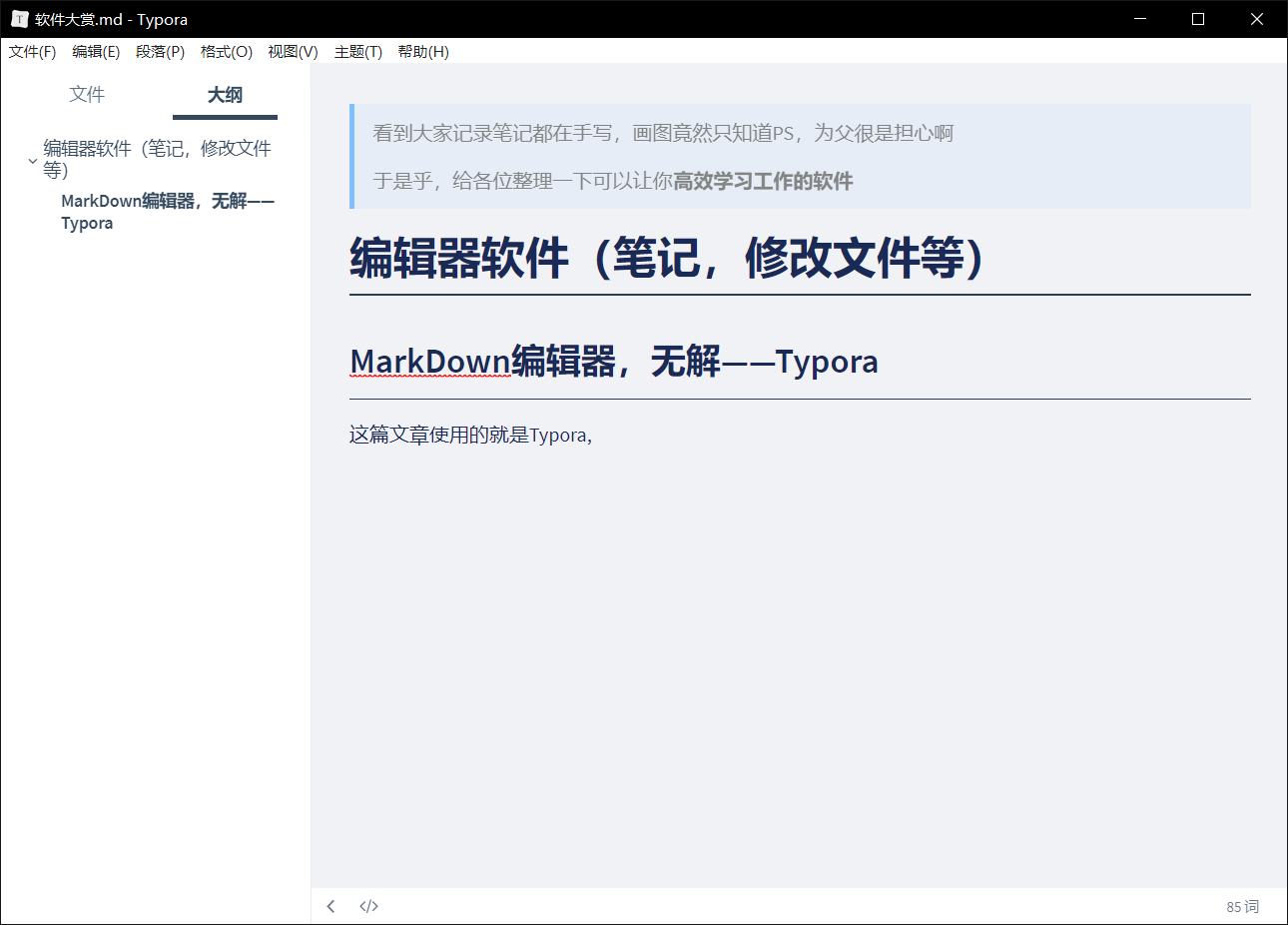The image size is (1288, 925).
Task: Click the quote line 看到大家记录笔记都在手写
Action: pos(663,133)
